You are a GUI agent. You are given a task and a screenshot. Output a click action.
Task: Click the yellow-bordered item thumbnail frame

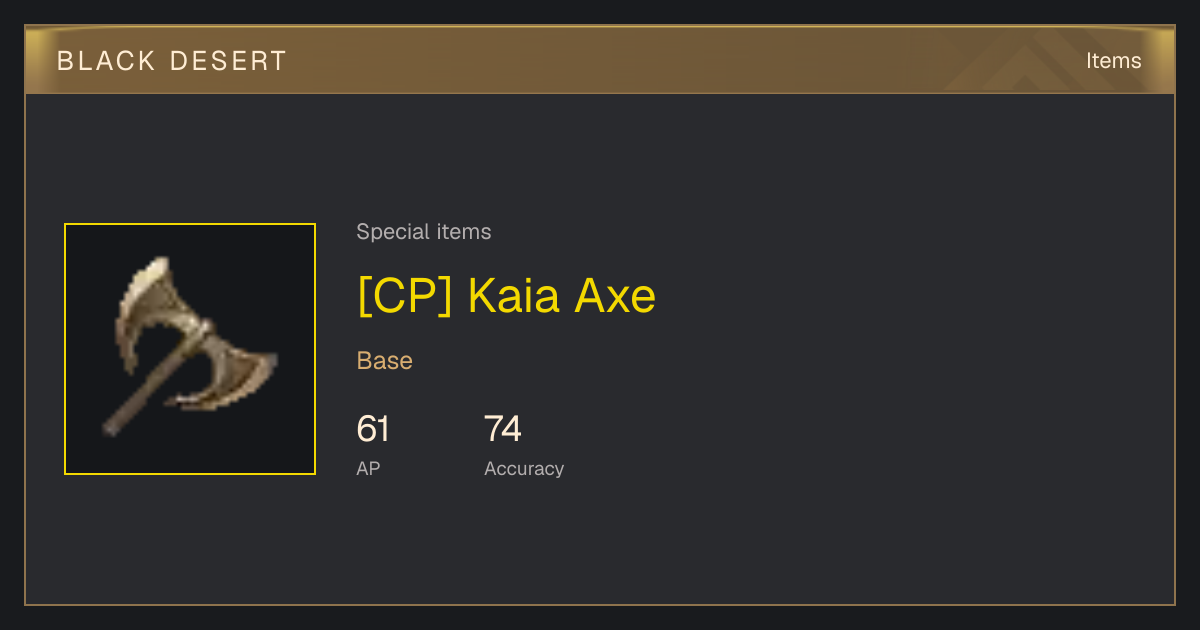pyautogui.click(x=190, y=349)
